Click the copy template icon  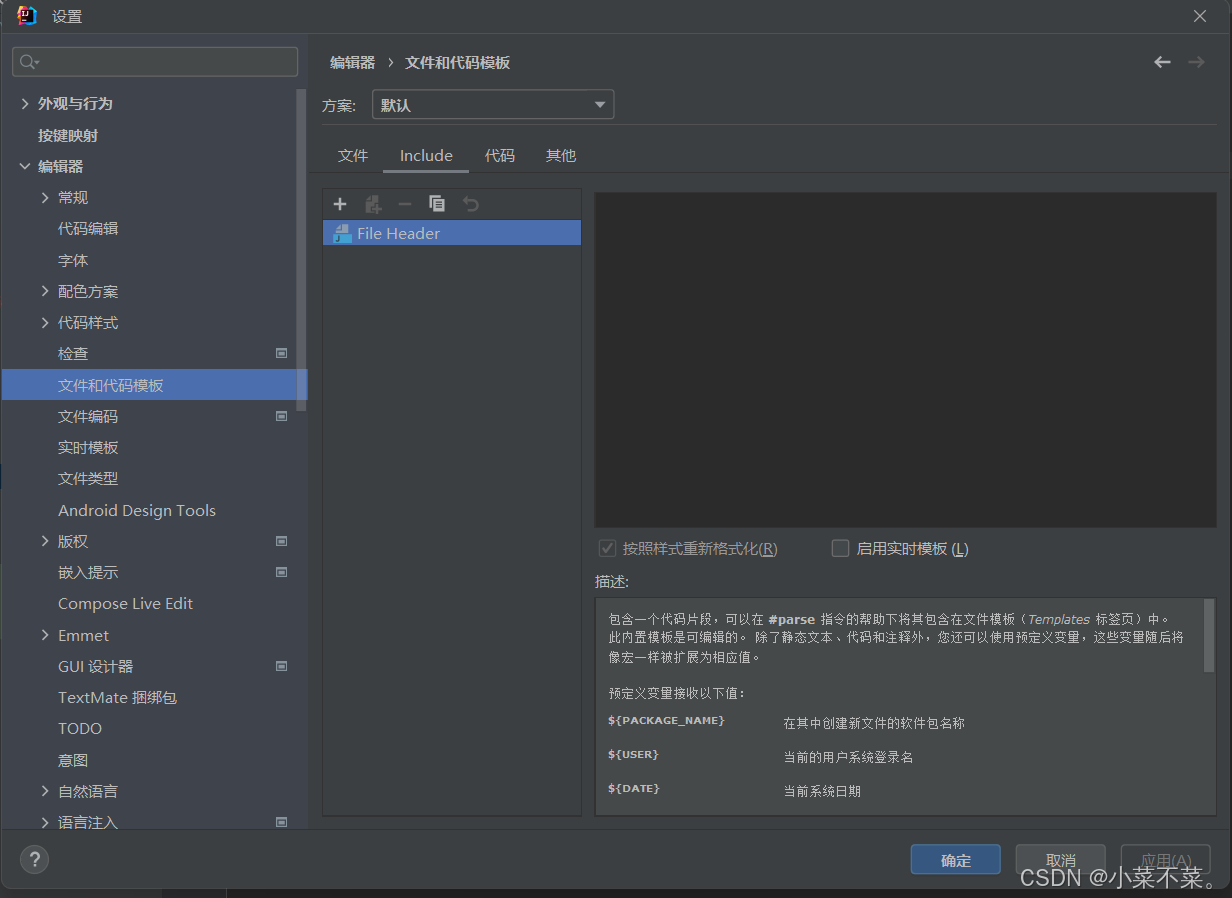(x=437, y=204)
